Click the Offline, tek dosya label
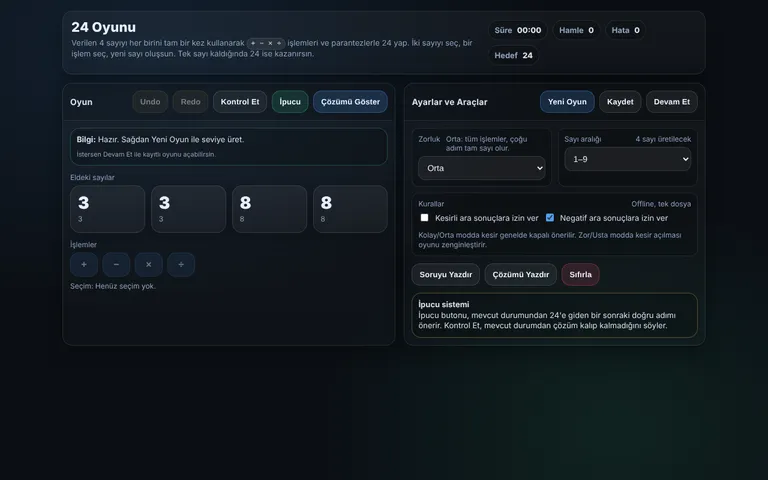The image size is (768, 480). (x=661, y=204)
